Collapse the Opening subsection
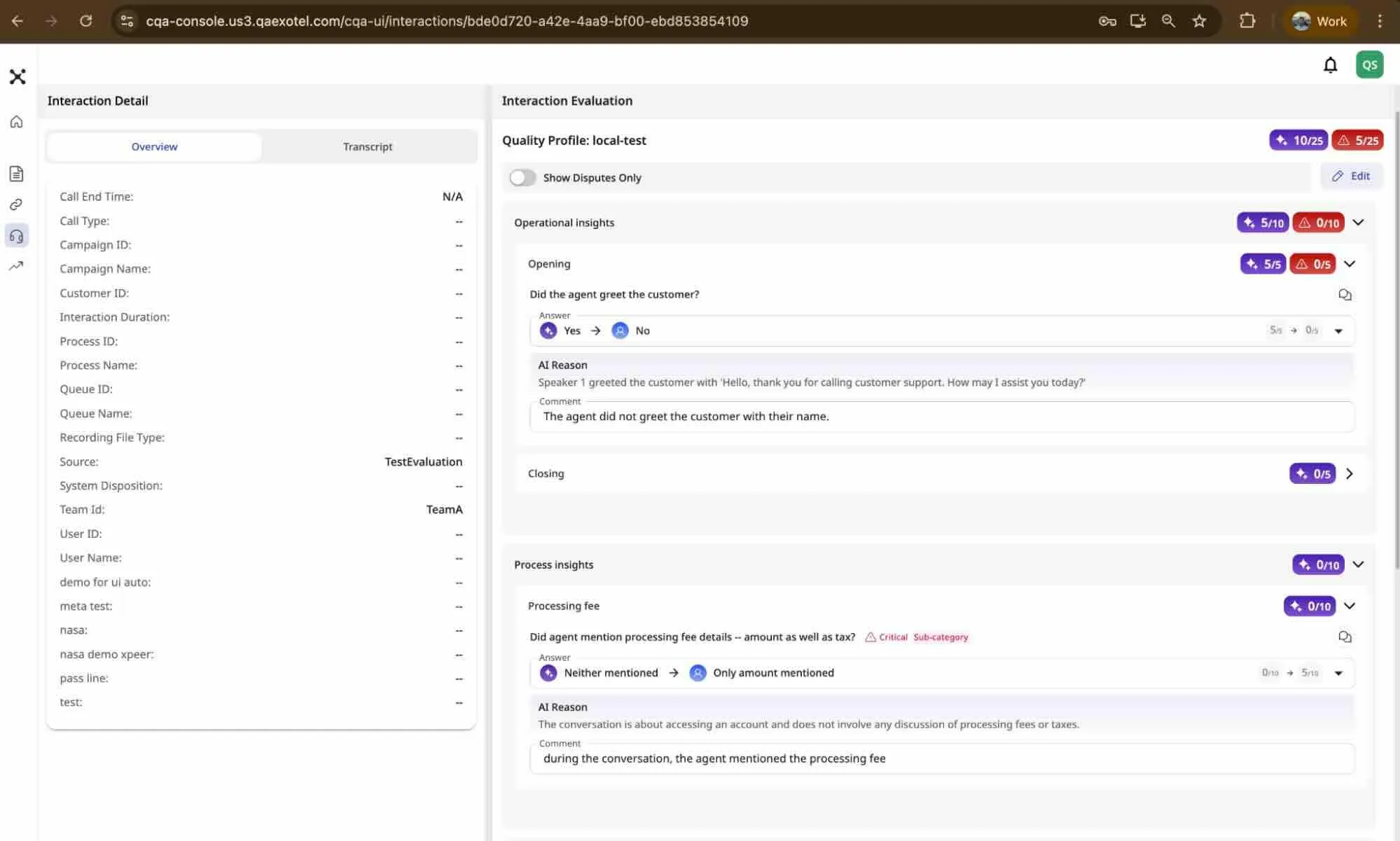This screenshot has width=1400, height=841. pos(1350,264)
